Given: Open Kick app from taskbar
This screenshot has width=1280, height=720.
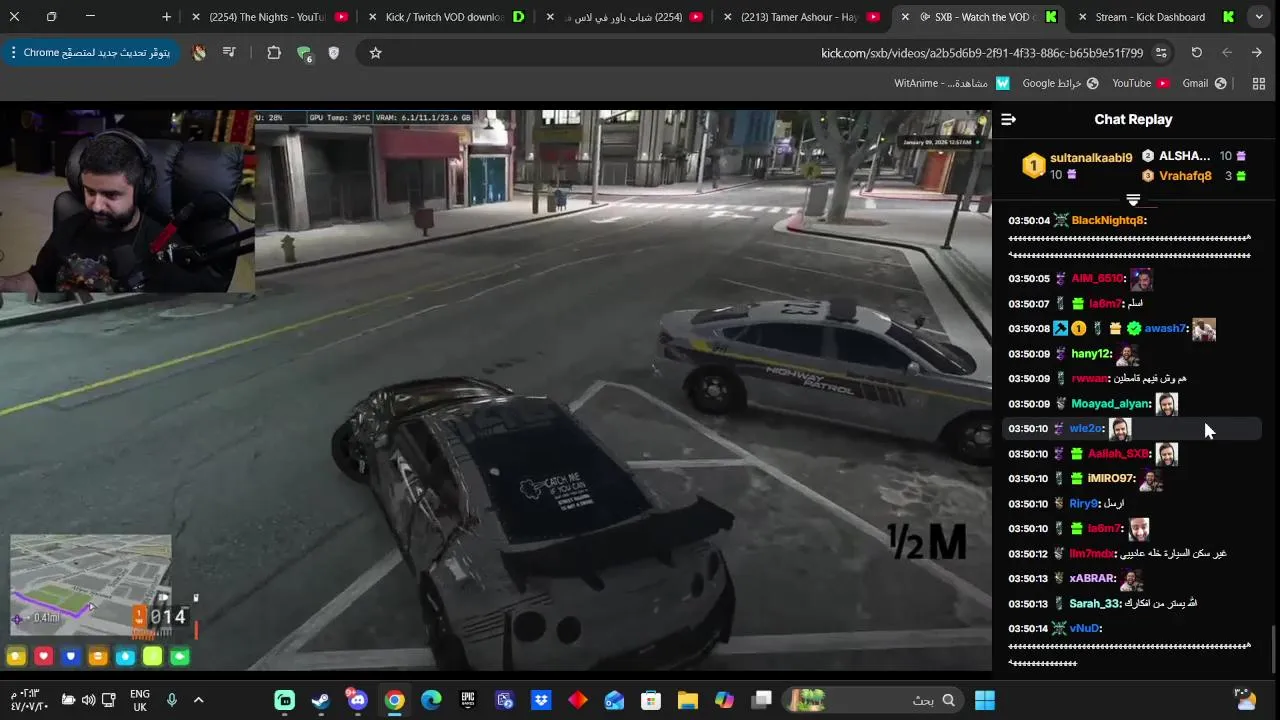Looking at the screenshot, I should [285, 700].
